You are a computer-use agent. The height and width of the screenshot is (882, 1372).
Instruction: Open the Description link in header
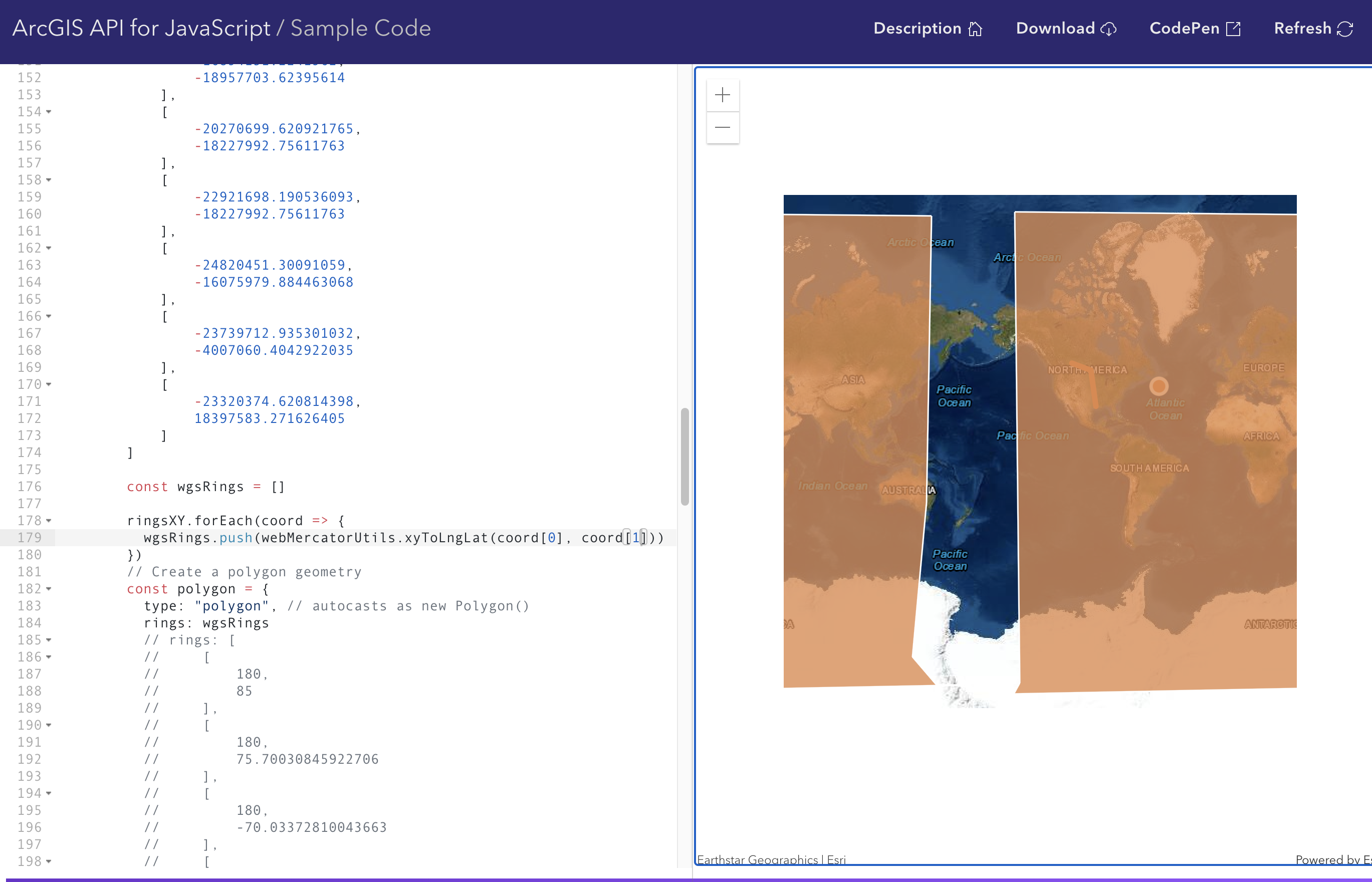[917, 29]
